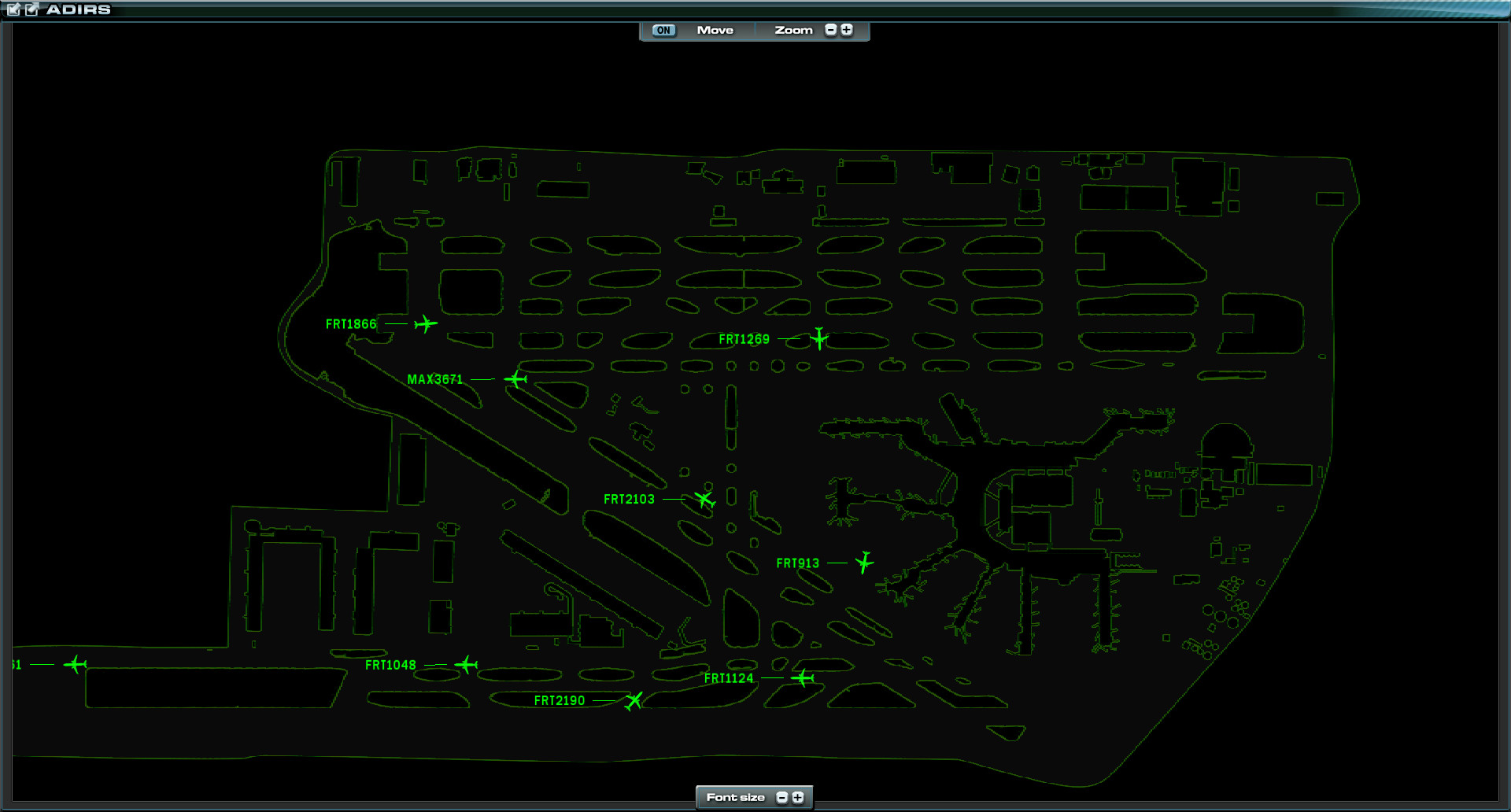This screenshot has height=812, width=1511.
Task: Select the FRT913 aircraft icon
Action: pyautogui.click(x=864, y=563)
